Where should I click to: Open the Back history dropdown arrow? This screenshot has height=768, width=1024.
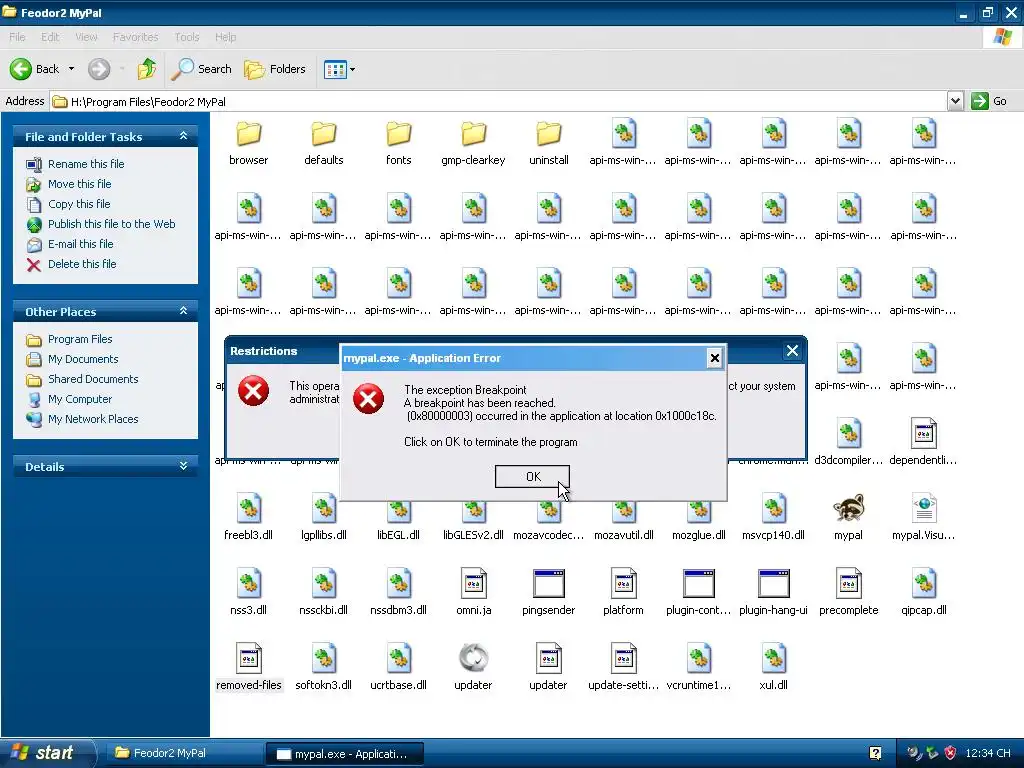point(71,69)
